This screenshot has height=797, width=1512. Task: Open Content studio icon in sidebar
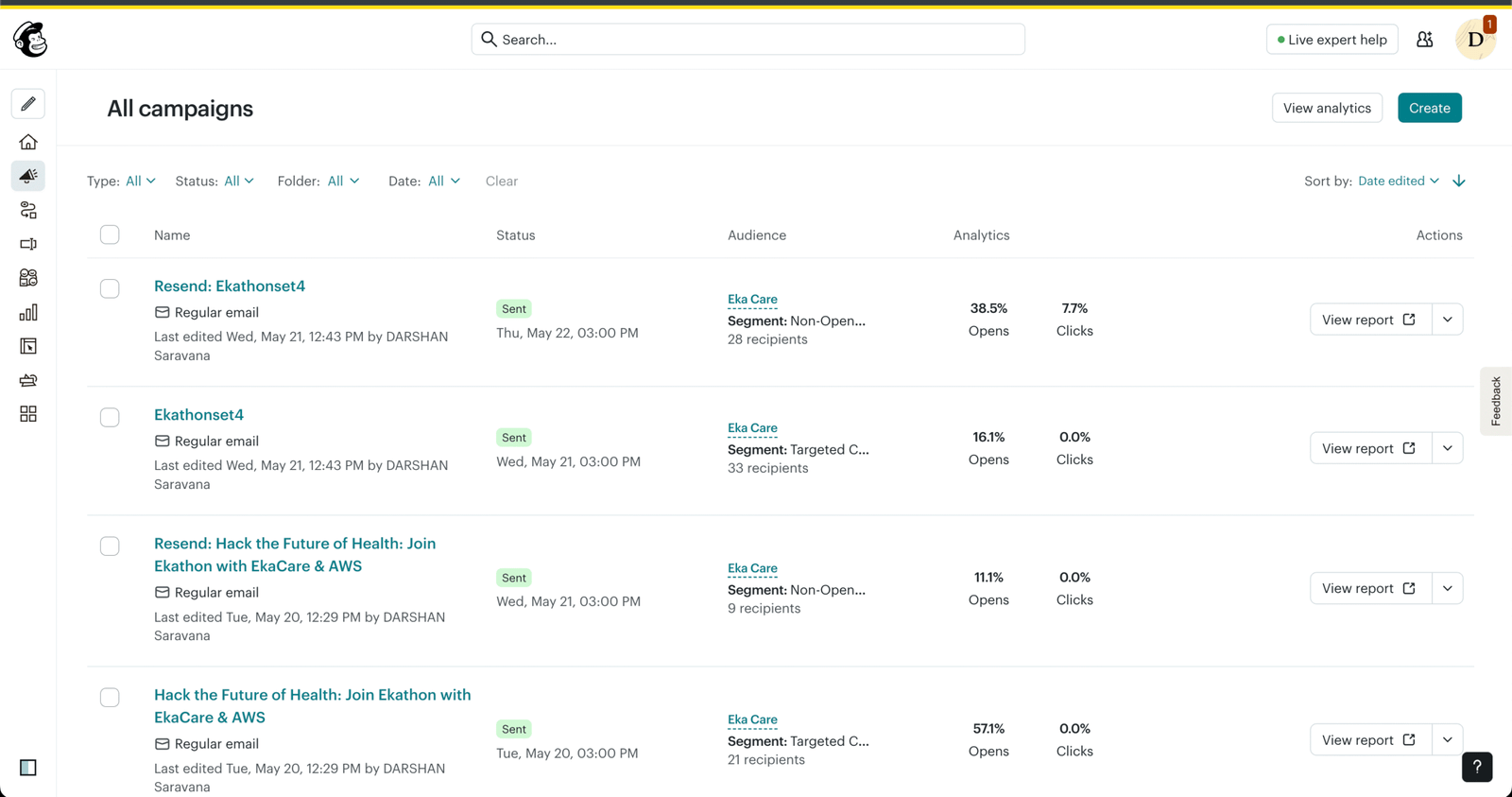point(28,380)
